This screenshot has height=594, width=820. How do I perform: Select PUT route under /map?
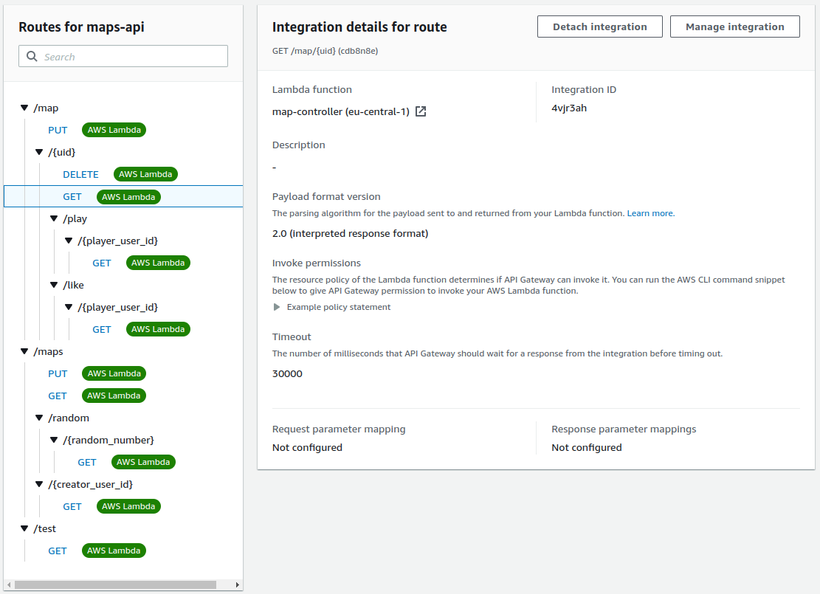click(58, 130)
